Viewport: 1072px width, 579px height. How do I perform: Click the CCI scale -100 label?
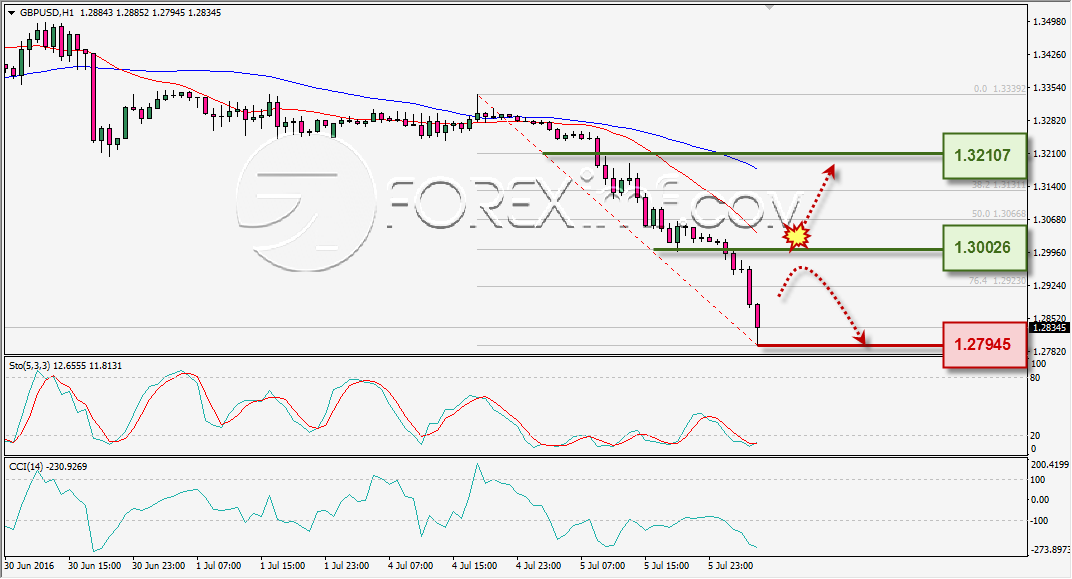[1039, 520]
